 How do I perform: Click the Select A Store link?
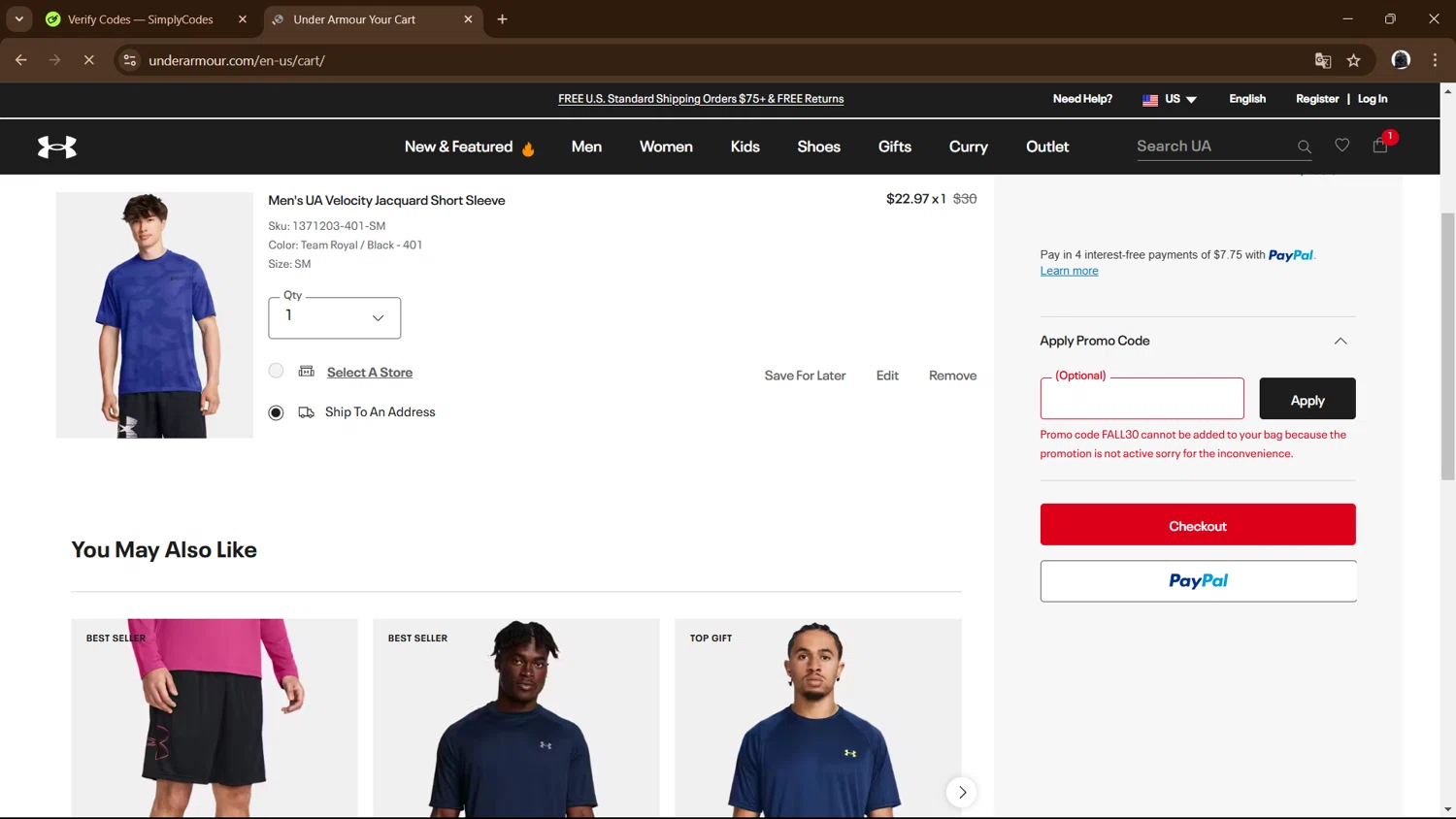coord(370,373)
